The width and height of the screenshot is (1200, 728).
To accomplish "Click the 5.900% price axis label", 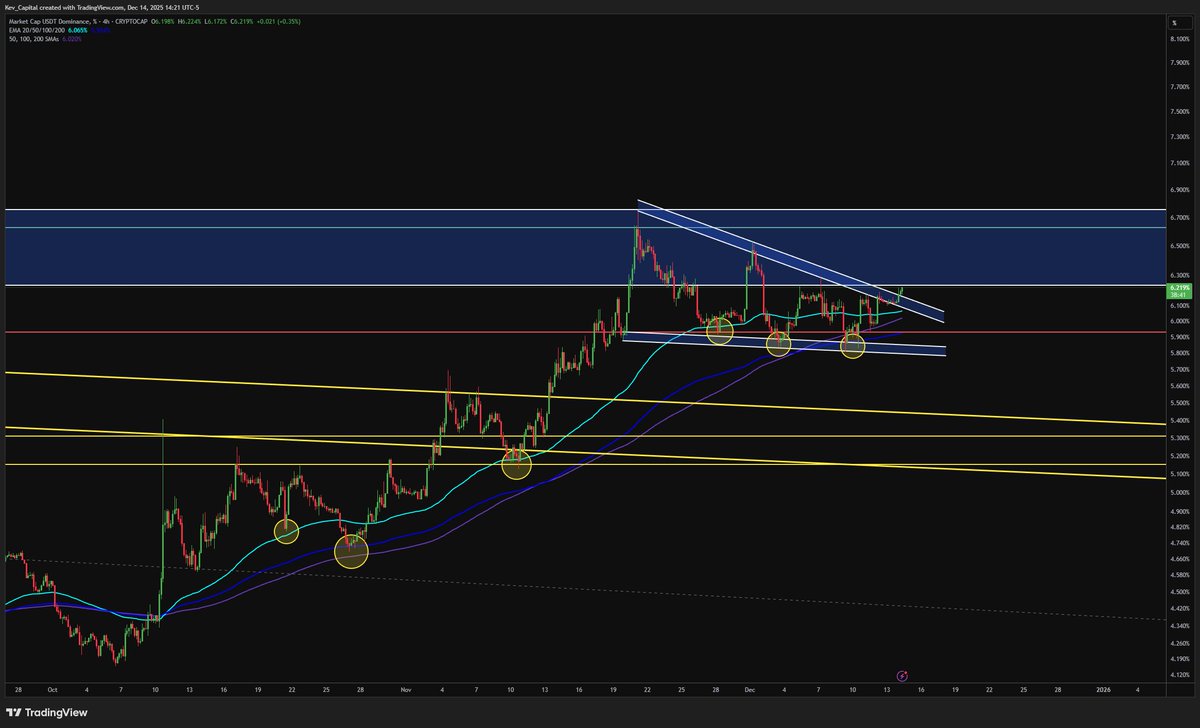I will [1178, 336].
